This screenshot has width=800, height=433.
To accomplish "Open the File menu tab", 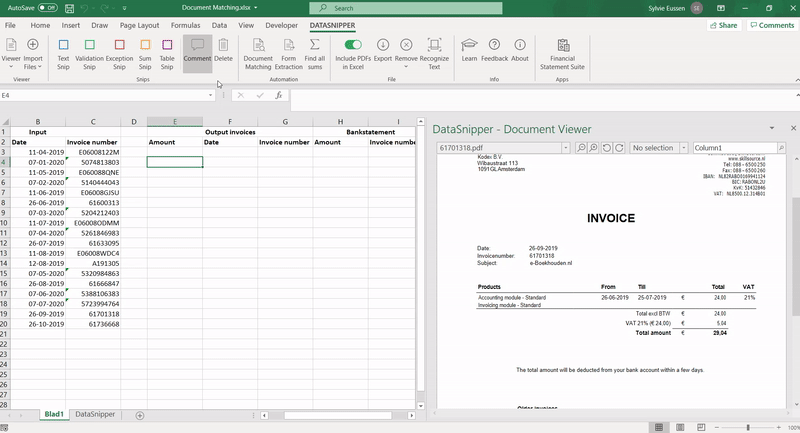I will (x=10, y=25).
